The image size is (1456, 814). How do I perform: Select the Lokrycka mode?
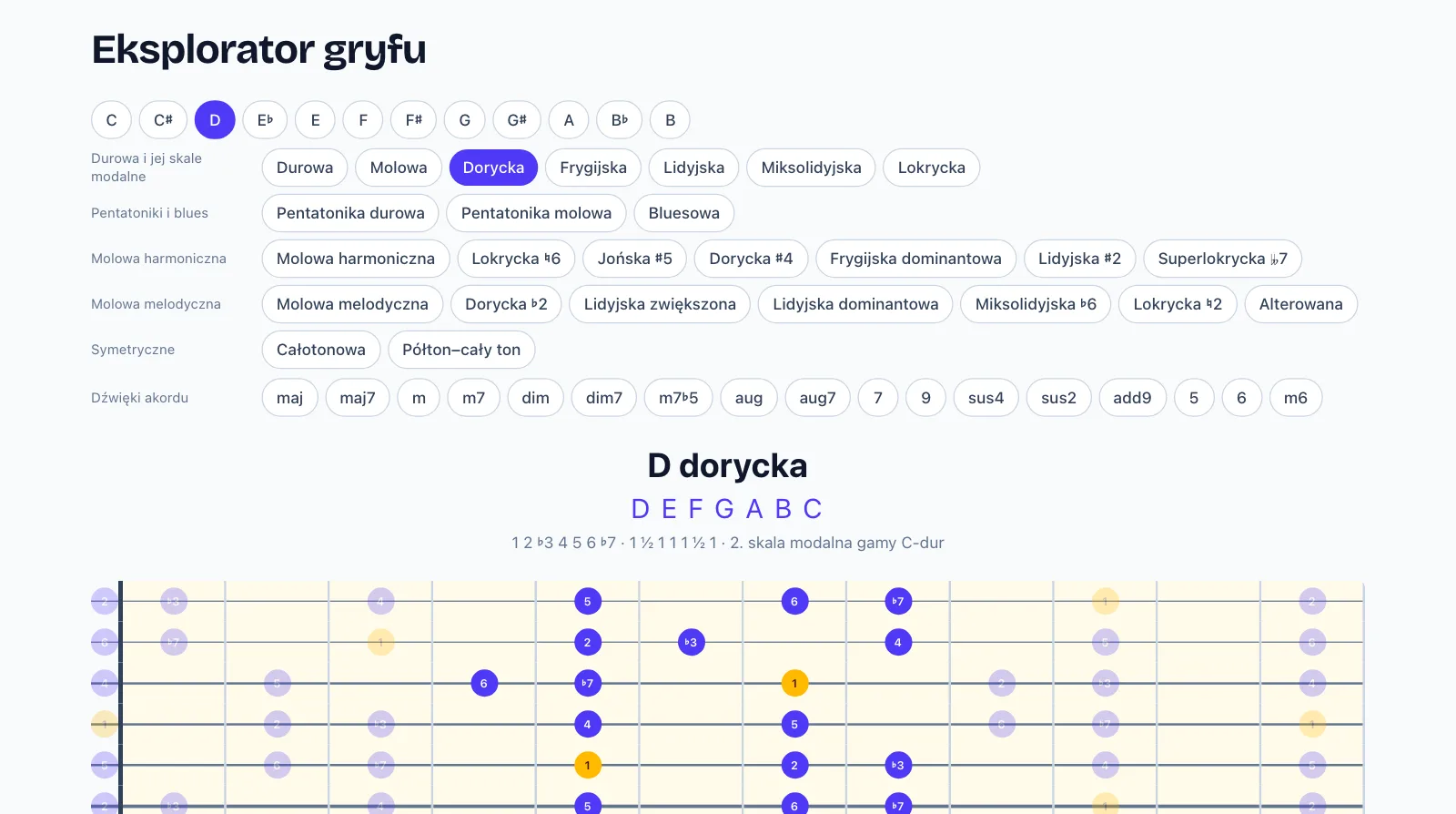(931, 168)
